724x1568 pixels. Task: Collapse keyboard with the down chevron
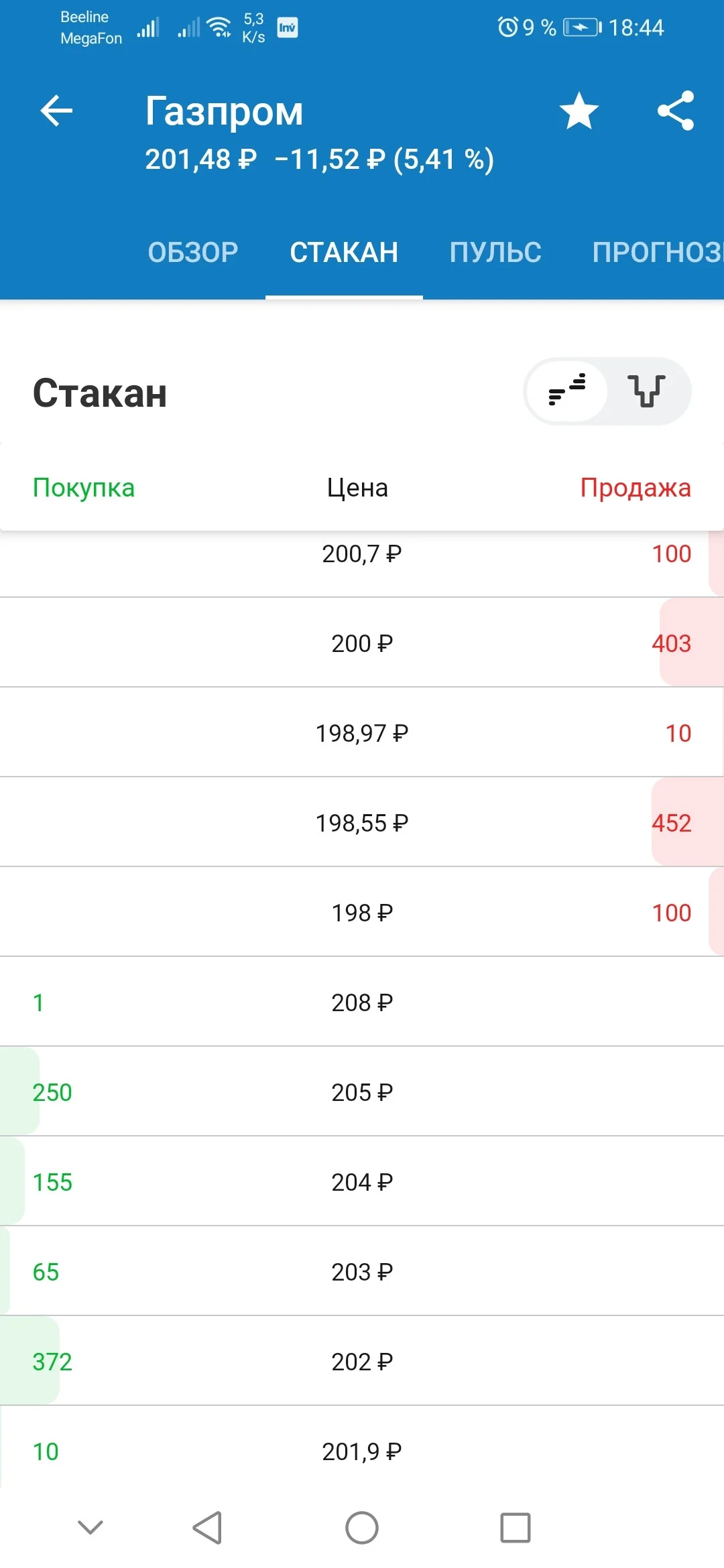coord(90,1527)
